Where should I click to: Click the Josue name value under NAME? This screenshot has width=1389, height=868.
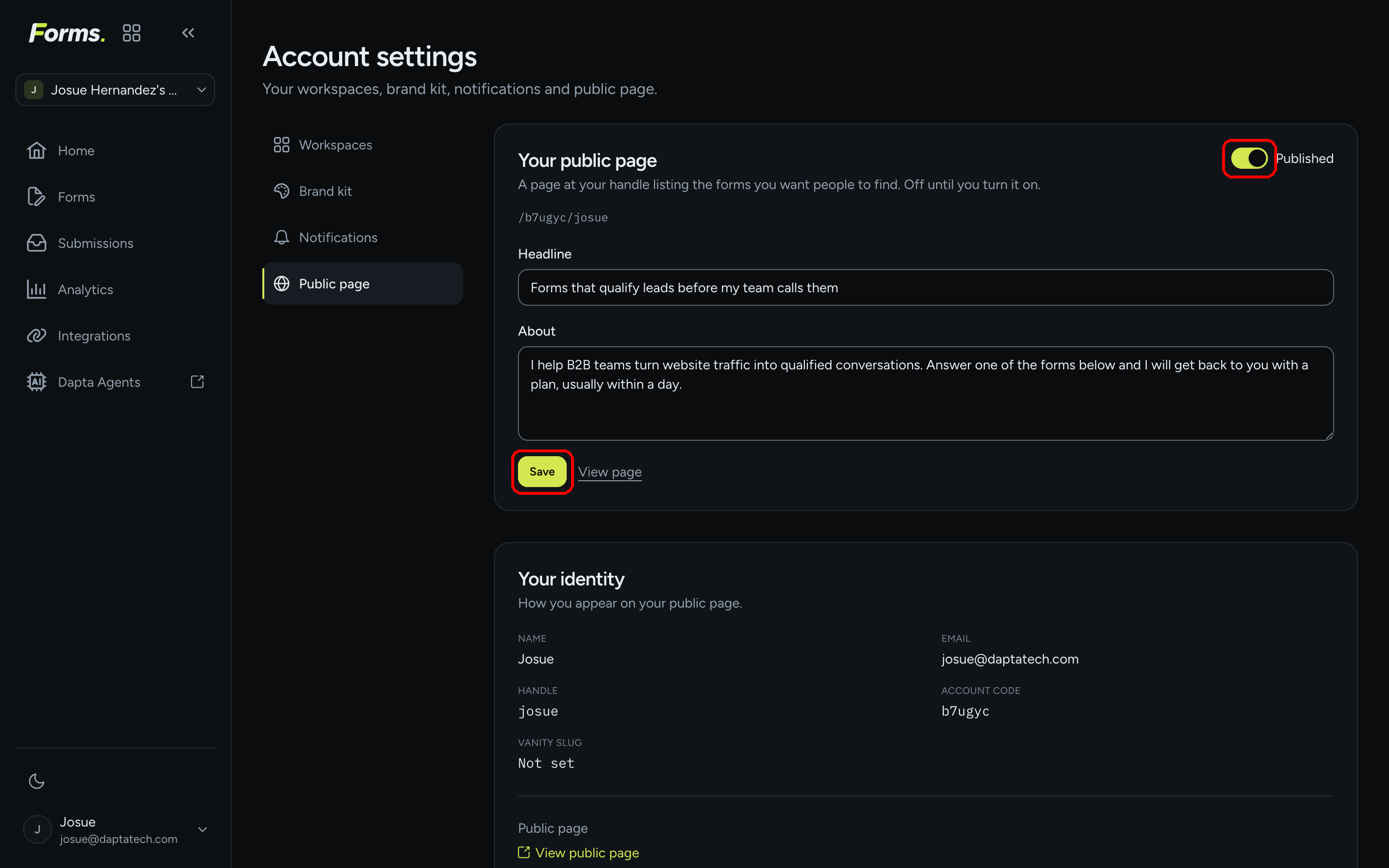pos(535,659)
